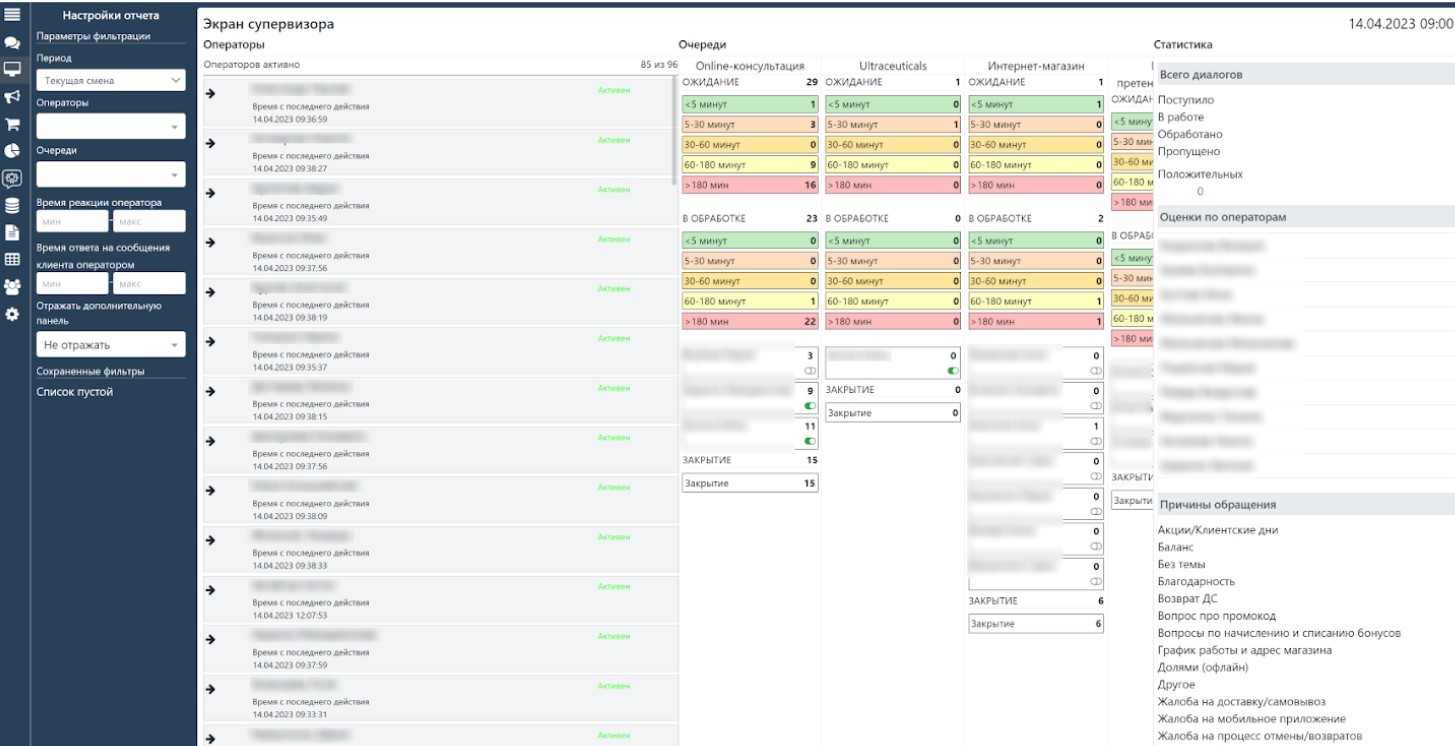
Task: Open the shopping cart section
Action: (13, 125)
